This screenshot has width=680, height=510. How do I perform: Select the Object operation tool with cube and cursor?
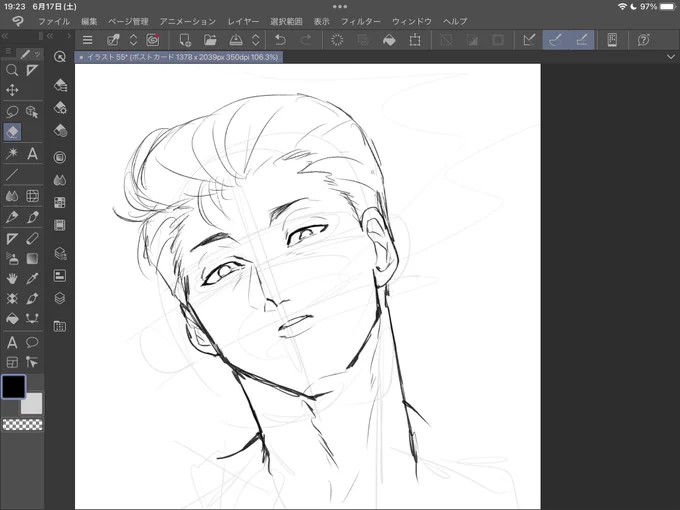click(32, 111)
